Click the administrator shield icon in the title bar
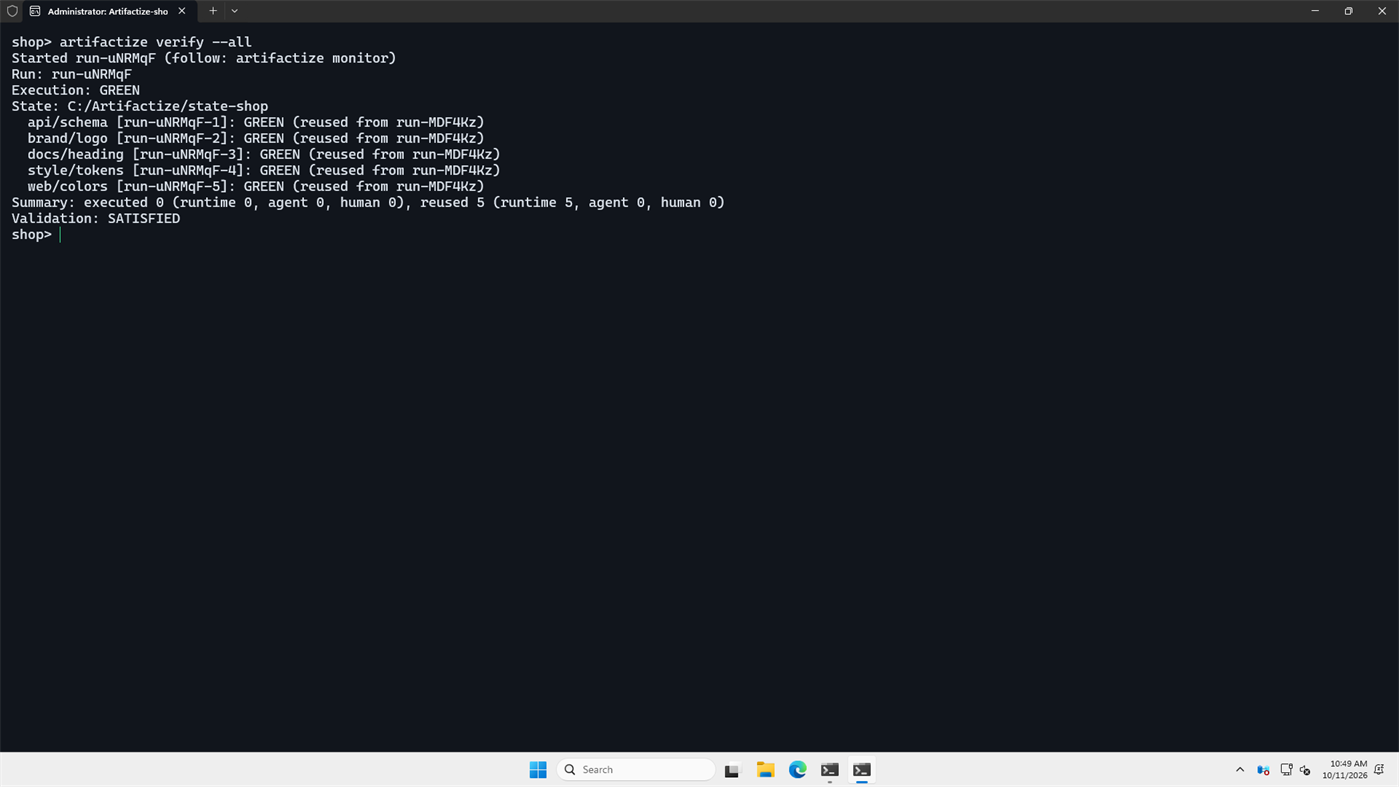The image size is (1399, 787). coord(12,11)
